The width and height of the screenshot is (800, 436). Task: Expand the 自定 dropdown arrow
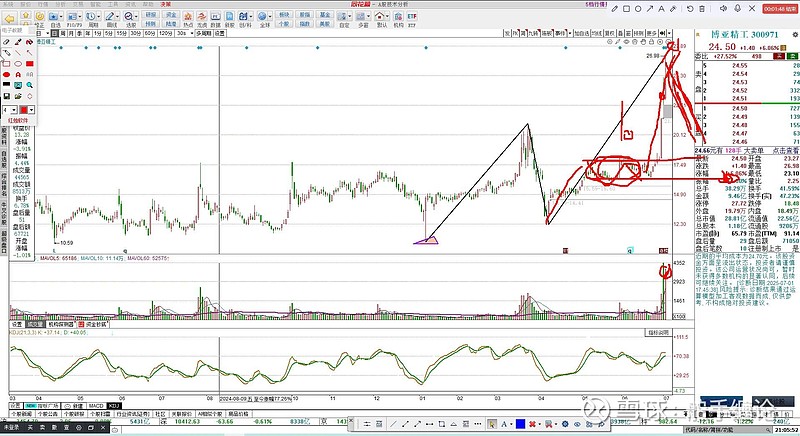350,16
